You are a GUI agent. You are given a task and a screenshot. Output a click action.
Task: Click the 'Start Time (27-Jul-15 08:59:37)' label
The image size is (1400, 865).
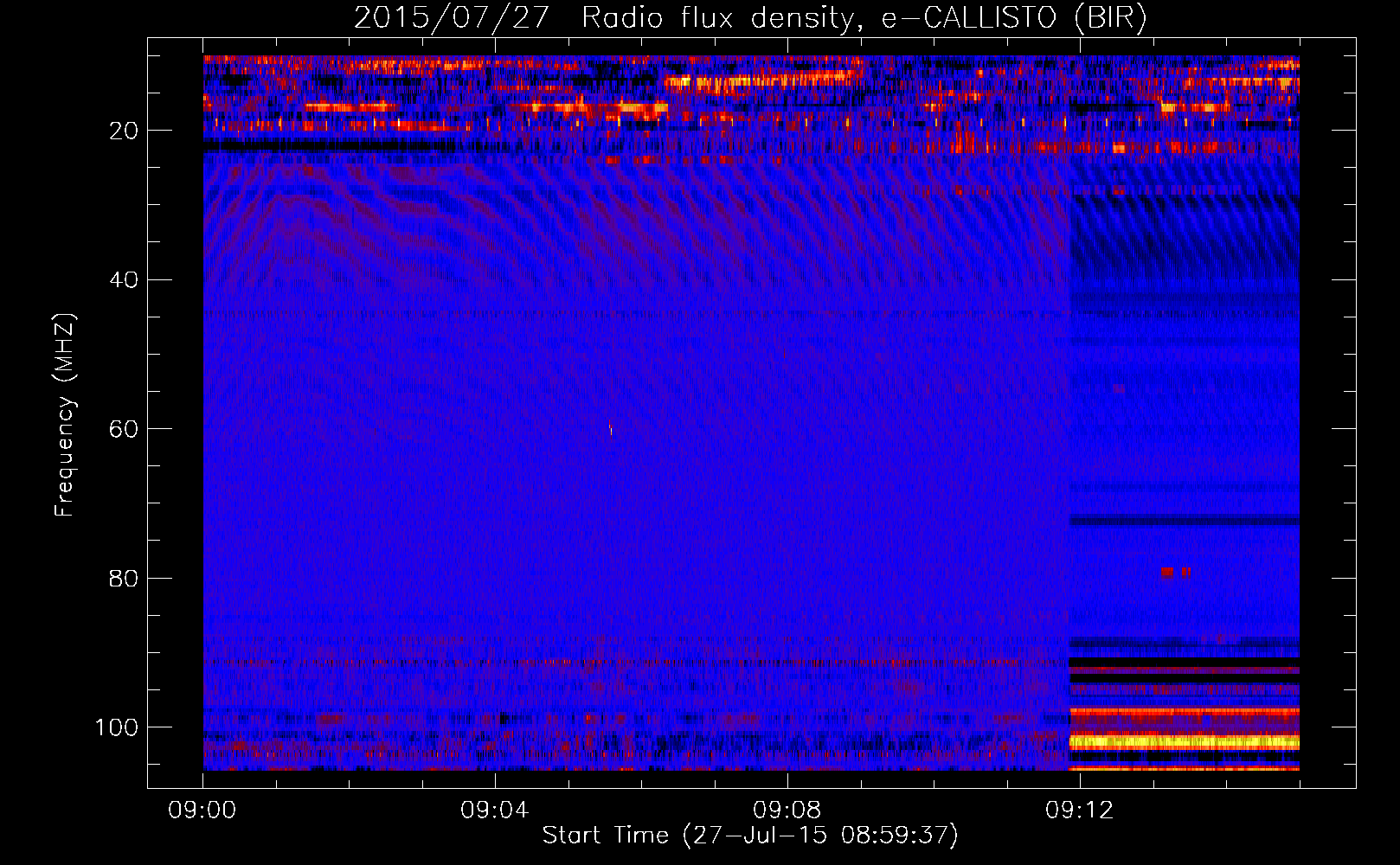point(750,836)
